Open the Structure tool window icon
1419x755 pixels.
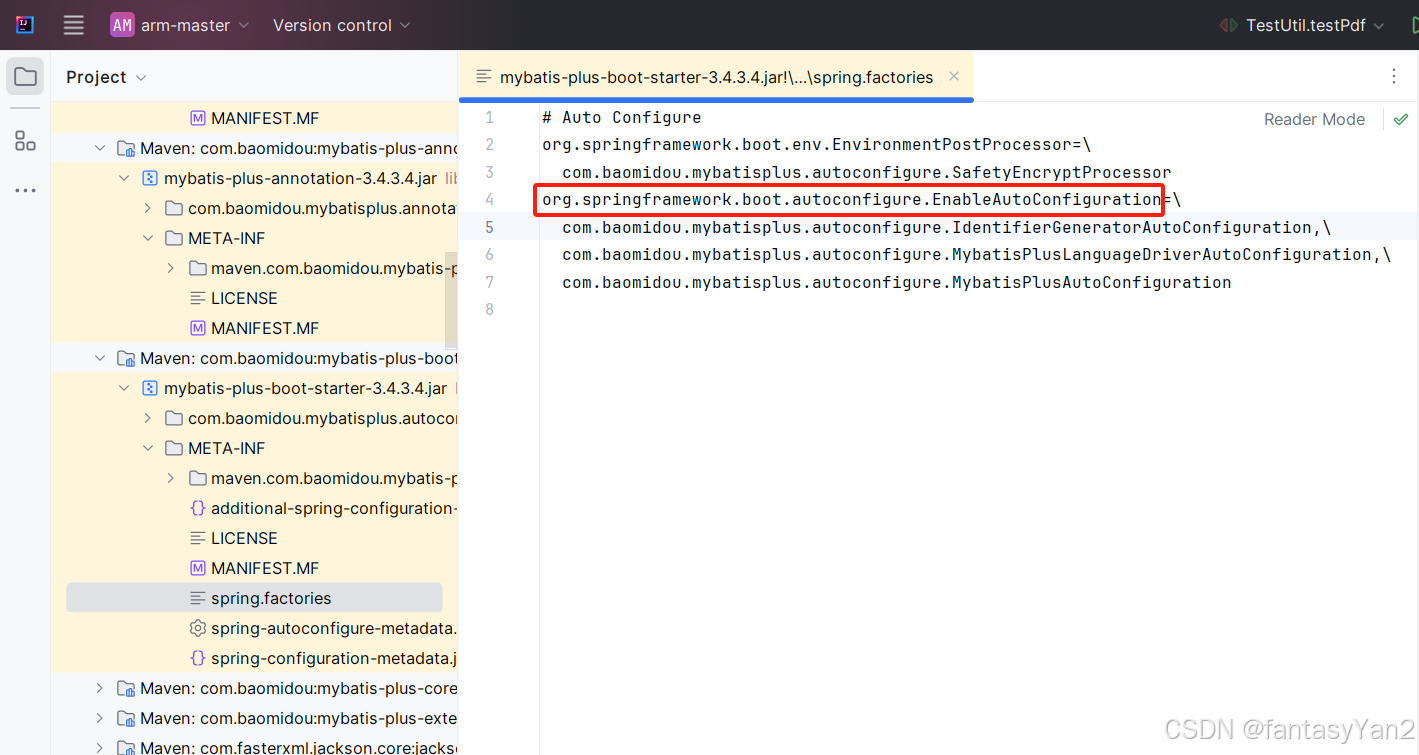(25, 141)
